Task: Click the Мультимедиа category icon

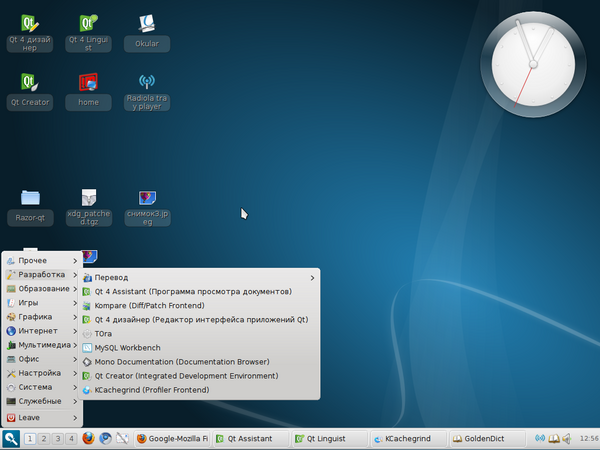Action: pyautogui.click(x=11, y=345)
